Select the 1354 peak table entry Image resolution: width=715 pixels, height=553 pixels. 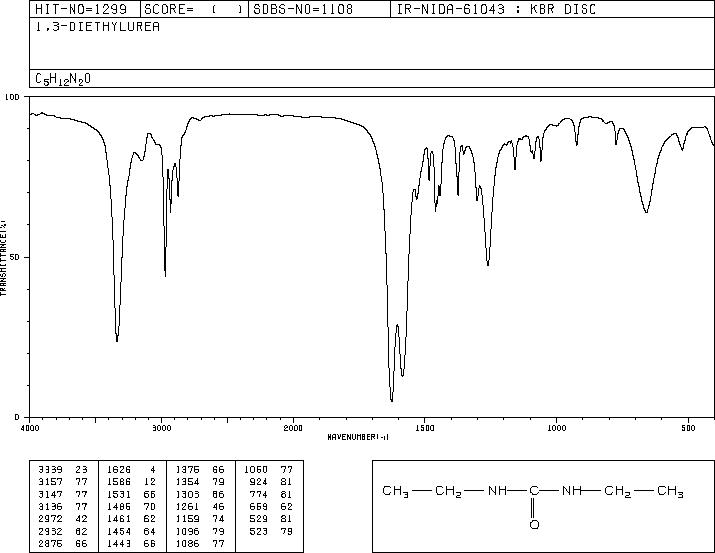pos(200,482)
